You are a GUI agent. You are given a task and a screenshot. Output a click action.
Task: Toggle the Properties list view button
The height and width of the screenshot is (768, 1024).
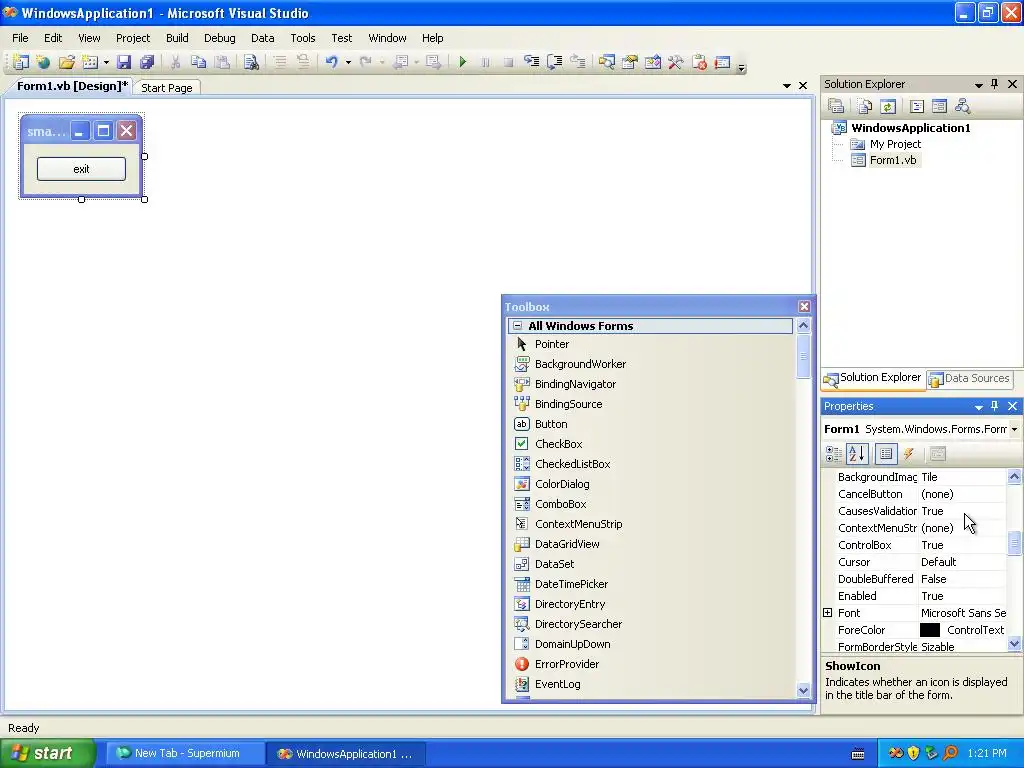(x=886, y=453)
